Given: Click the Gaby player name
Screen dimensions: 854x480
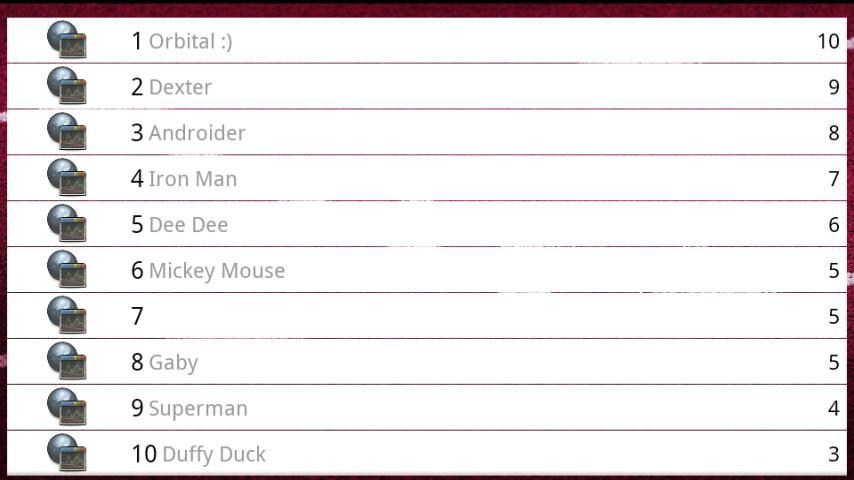Looking at the screenshot, I should click(x=173, y=363).
